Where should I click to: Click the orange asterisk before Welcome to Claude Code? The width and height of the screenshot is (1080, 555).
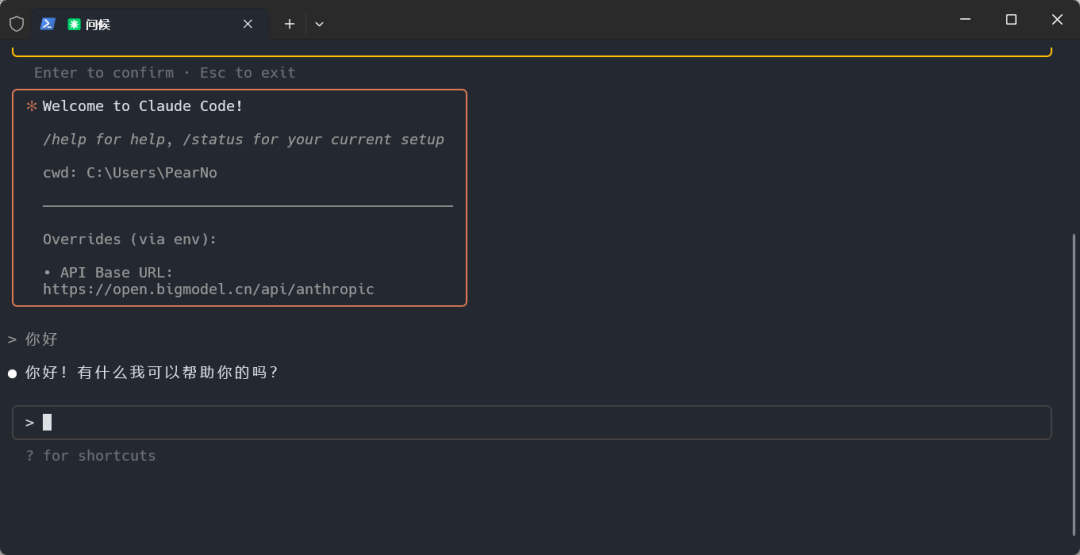tap(31, 106)
